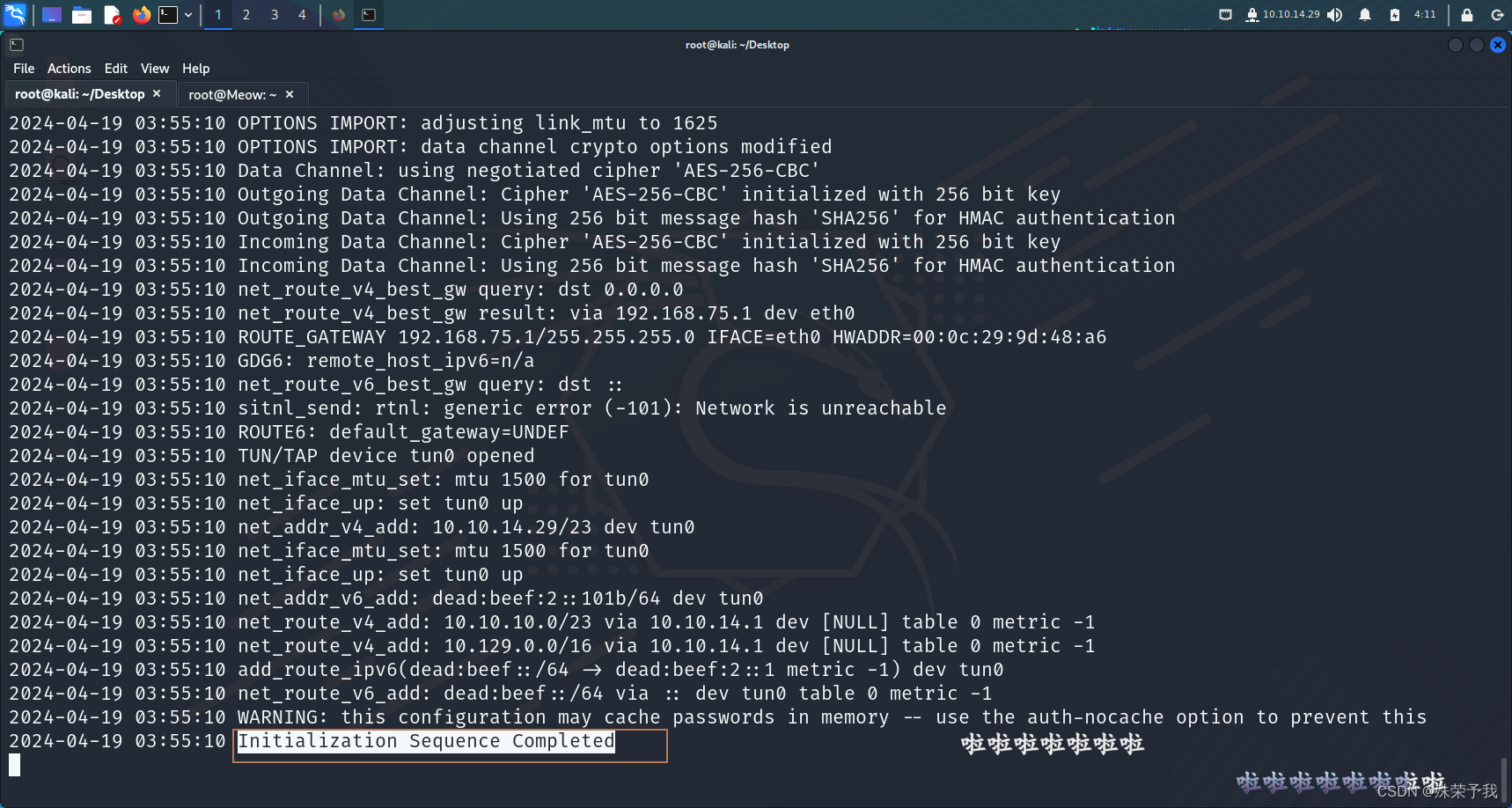The width and height of the screenshot is (1512, 808).
Task: Click the 'ROUTE_GATEWAY 192.168.75.1' line
Action: click(672, 337)
